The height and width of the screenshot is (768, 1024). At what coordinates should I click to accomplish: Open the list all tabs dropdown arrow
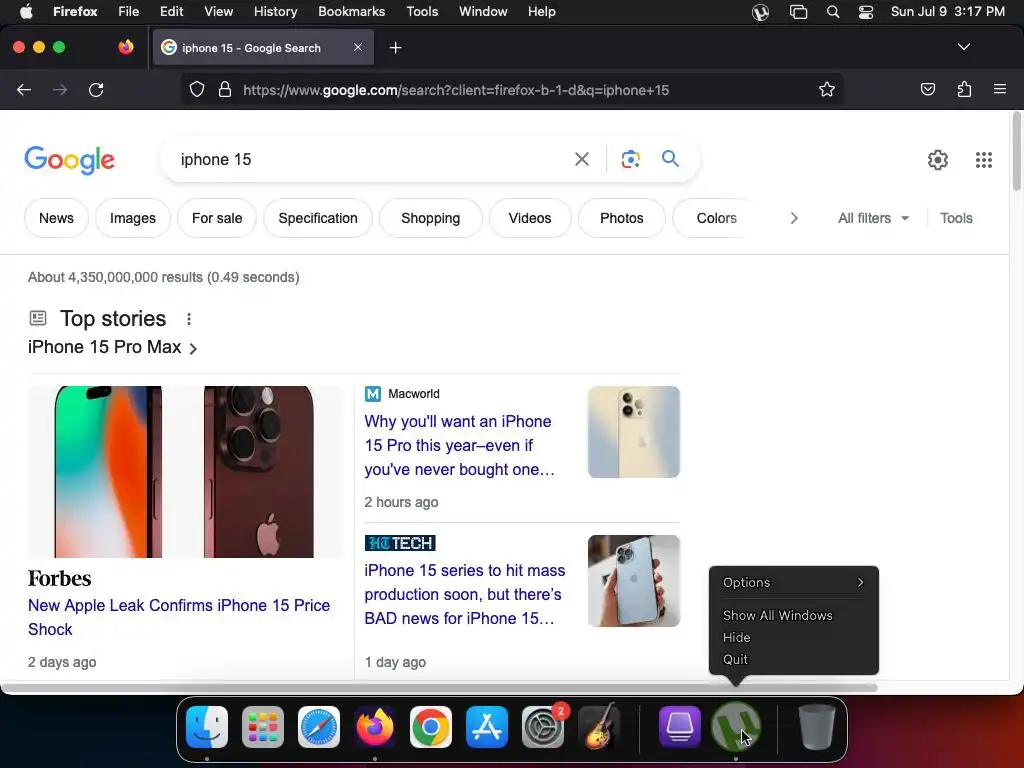pyautogui.click(x=963, y=47)
